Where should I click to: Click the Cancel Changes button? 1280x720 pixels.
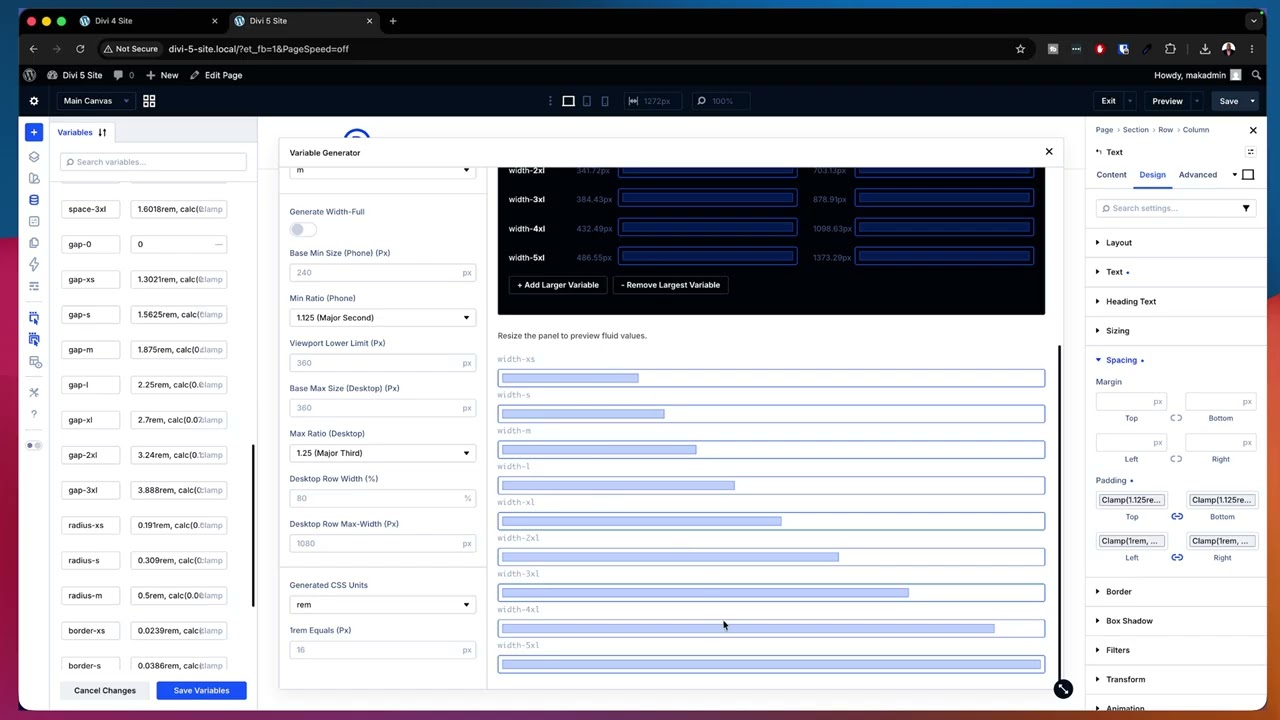tap(105, 691)
